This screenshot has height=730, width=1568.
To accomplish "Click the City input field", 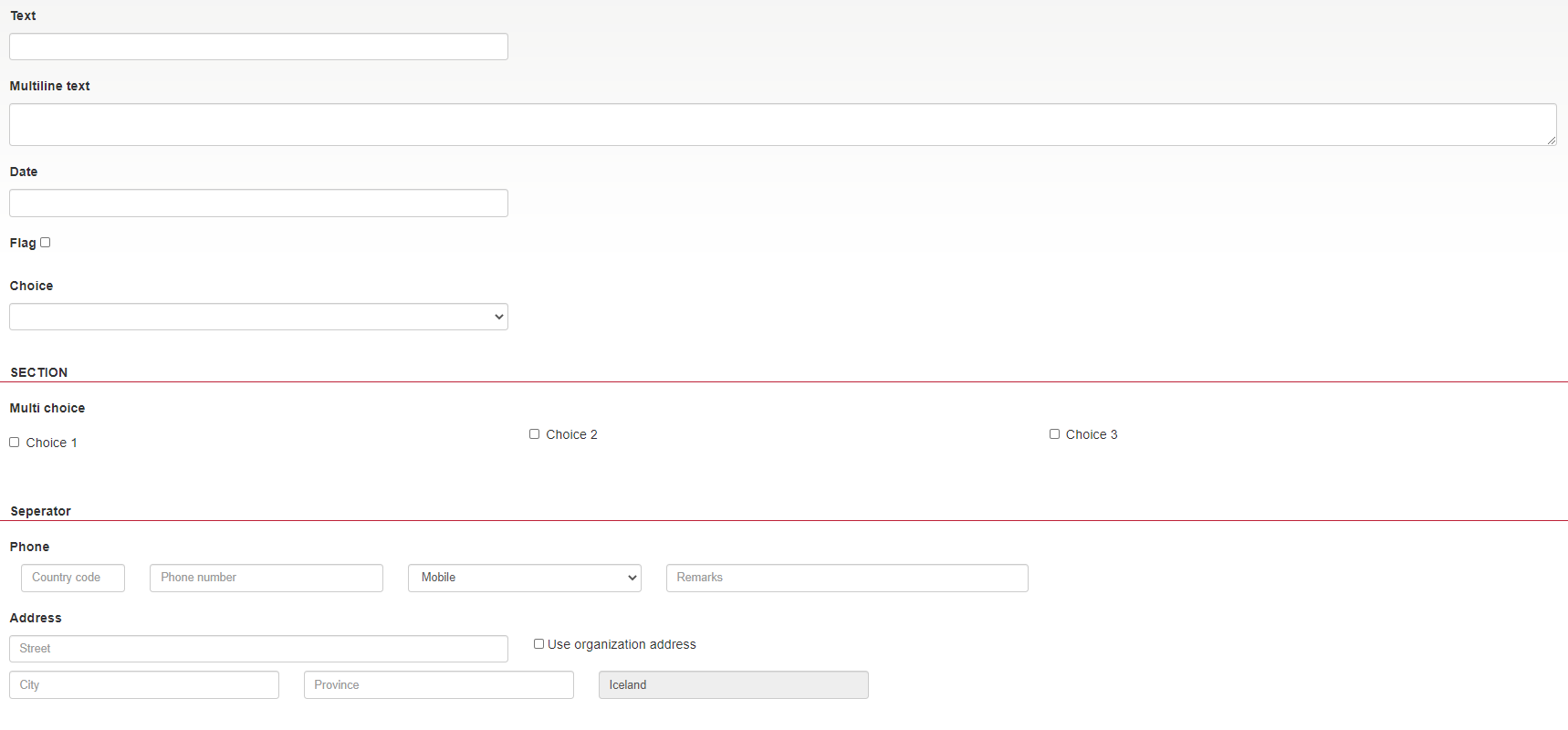I will click(144, 685).
